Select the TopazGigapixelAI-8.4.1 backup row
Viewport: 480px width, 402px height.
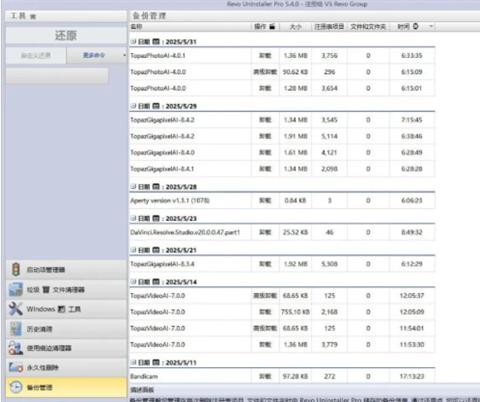pos(282,169)
